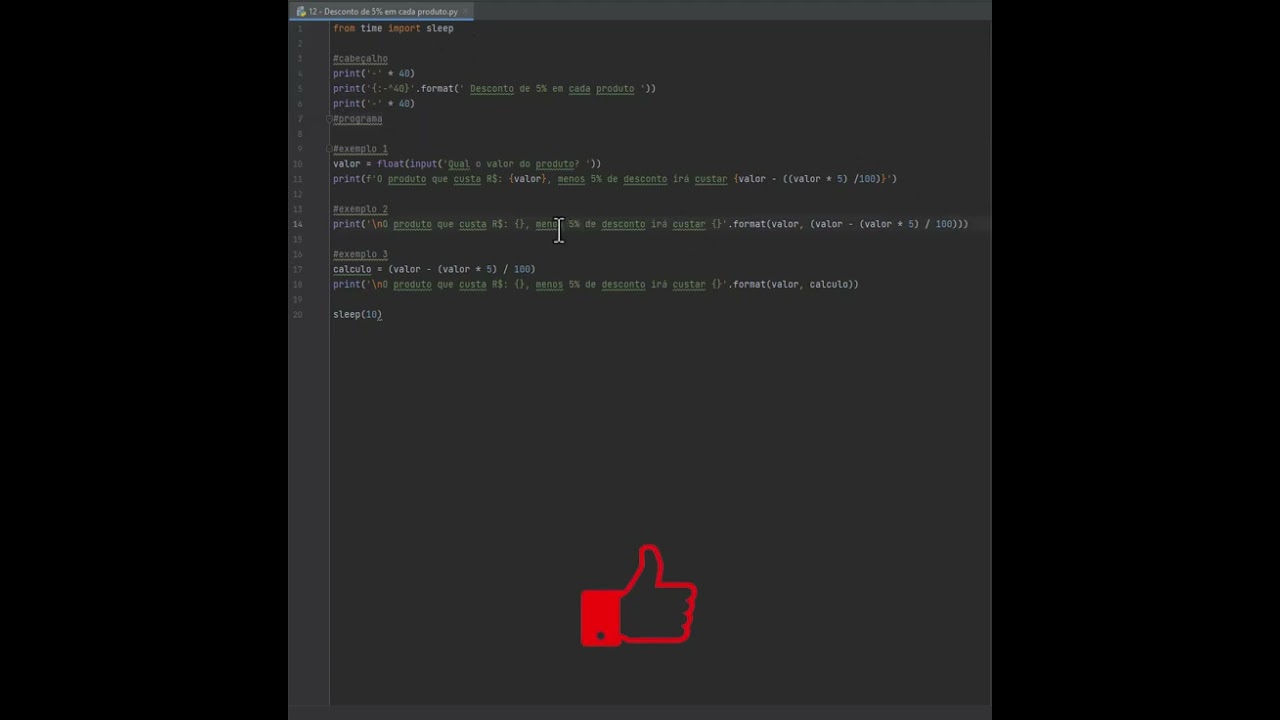The width and height of the screenshot is (1280, 720).
Task: Click the 'calculo = (valor - (valor * 5) / 100)' line
Action: pyautogui.click(x=434, y=269)
